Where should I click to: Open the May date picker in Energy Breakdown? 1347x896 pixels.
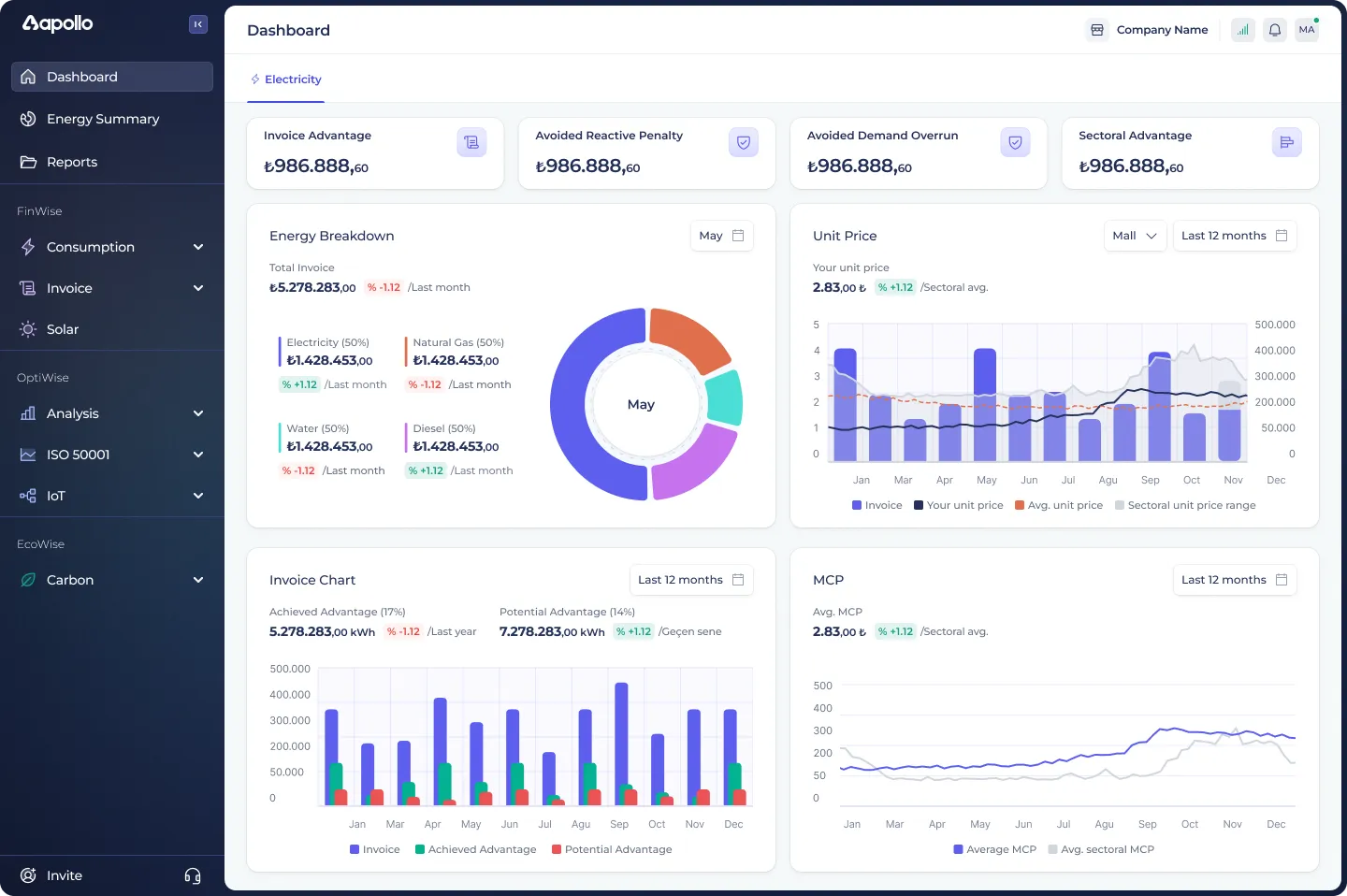click(721, 236)
